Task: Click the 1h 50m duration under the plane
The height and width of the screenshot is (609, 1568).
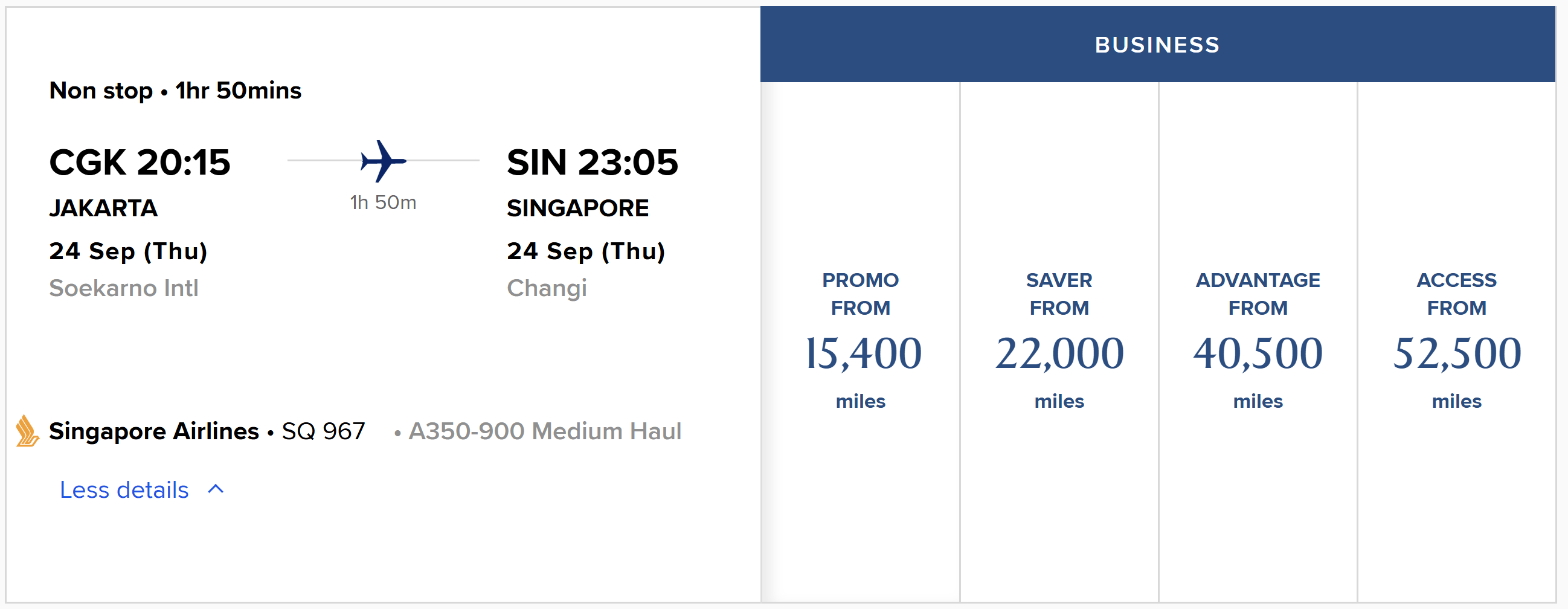Action: click(383, 202)
